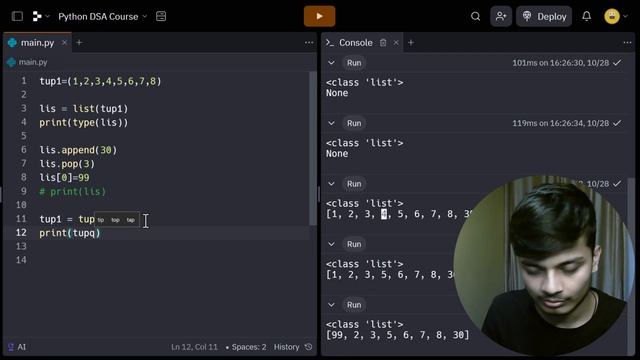Click Run label above the [99, 2, 3 output

pos(354,305)
